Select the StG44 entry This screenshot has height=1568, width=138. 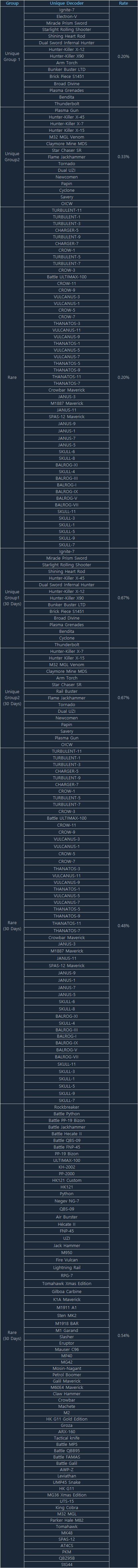click(x=67, y=1564)
